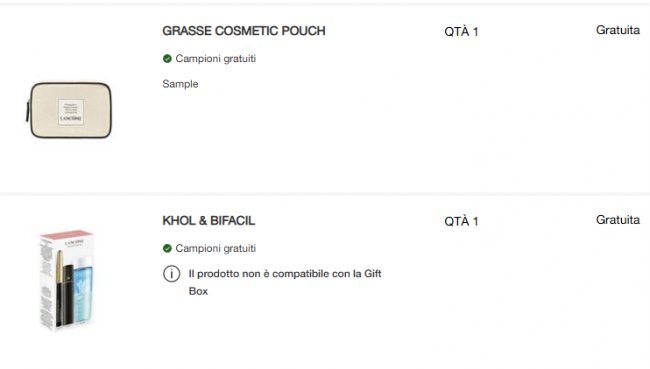Click the Lancôme logo on the pouch image
The height and width of the screenshot is (369, 650).
click(71, 119)
